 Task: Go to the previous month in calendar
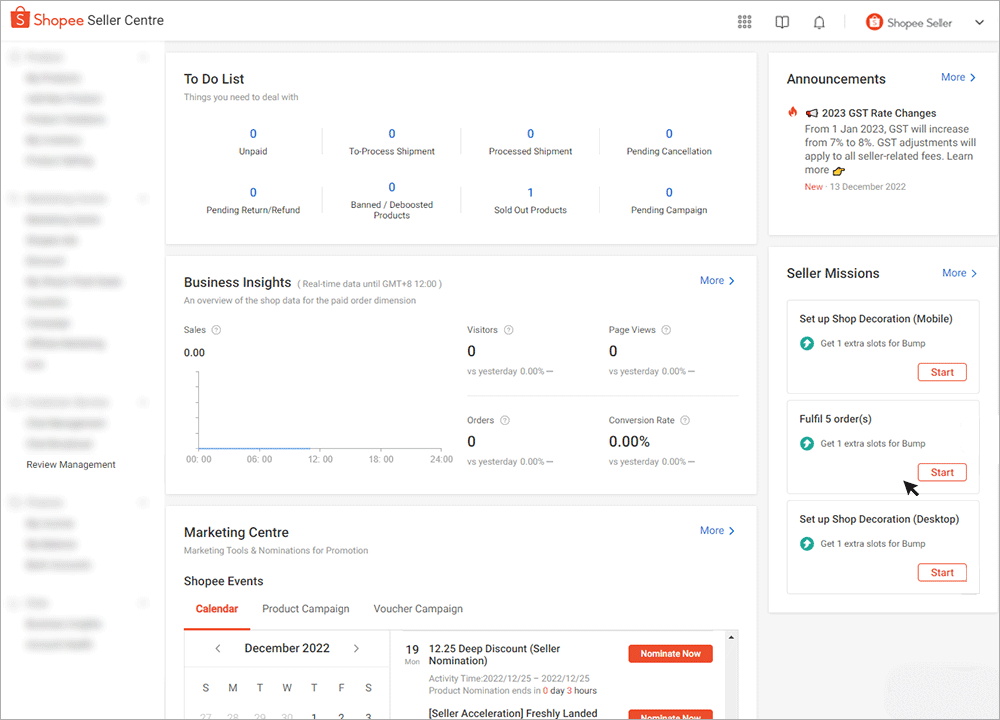(217, 648)
